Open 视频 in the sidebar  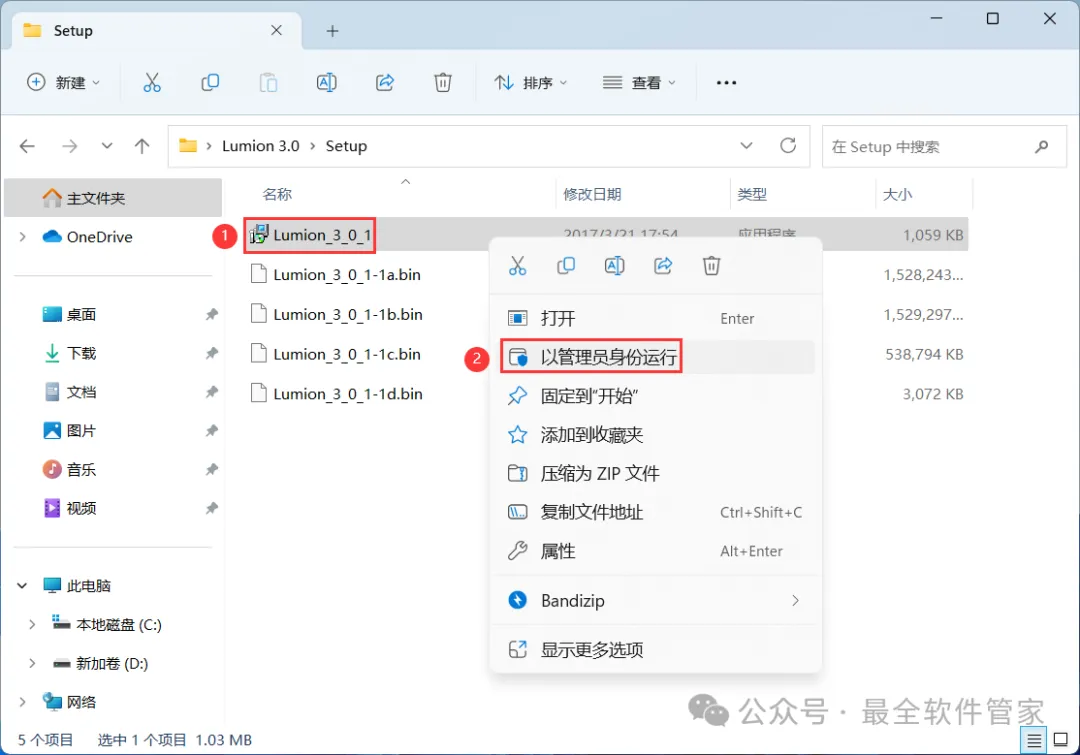(81, 508)
